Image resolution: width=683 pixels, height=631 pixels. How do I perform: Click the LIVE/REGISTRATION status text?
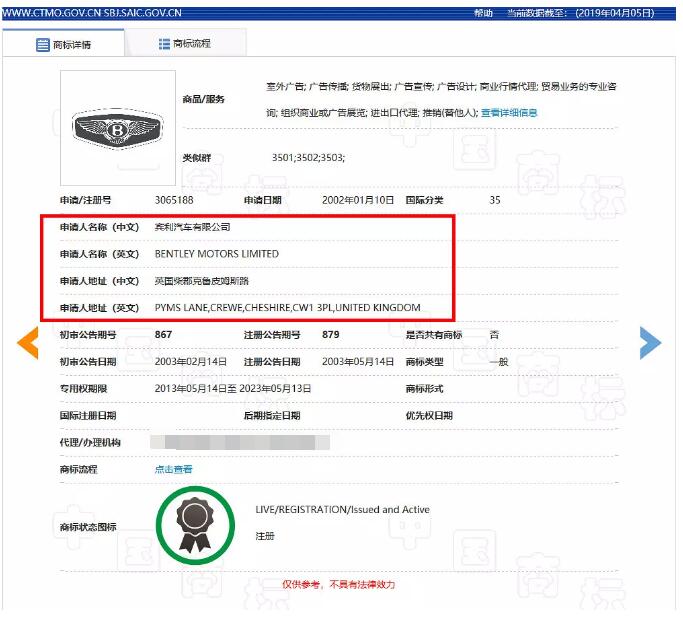coord(342,510)
